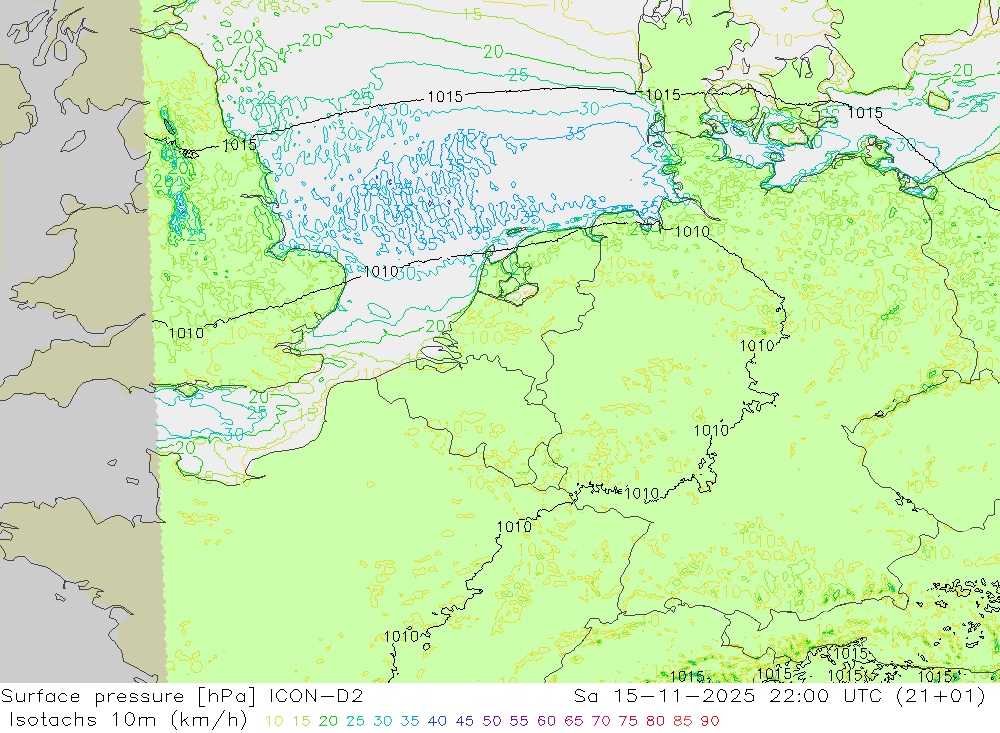
Task: Select the 25 value in the bottom legend
Action: (x=355, y=721)
